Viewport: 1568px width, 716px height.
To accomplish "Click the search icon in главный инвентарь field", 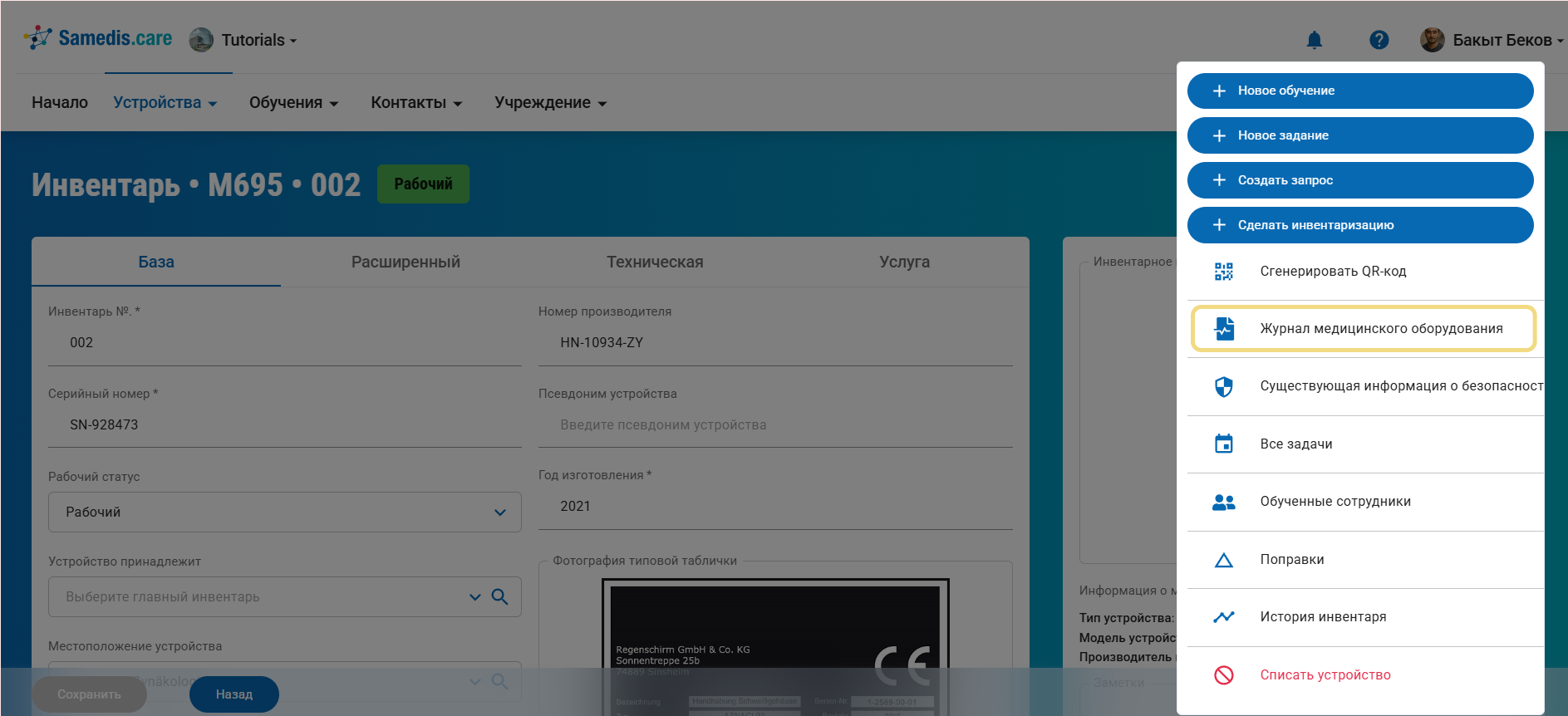I will 499,596.
